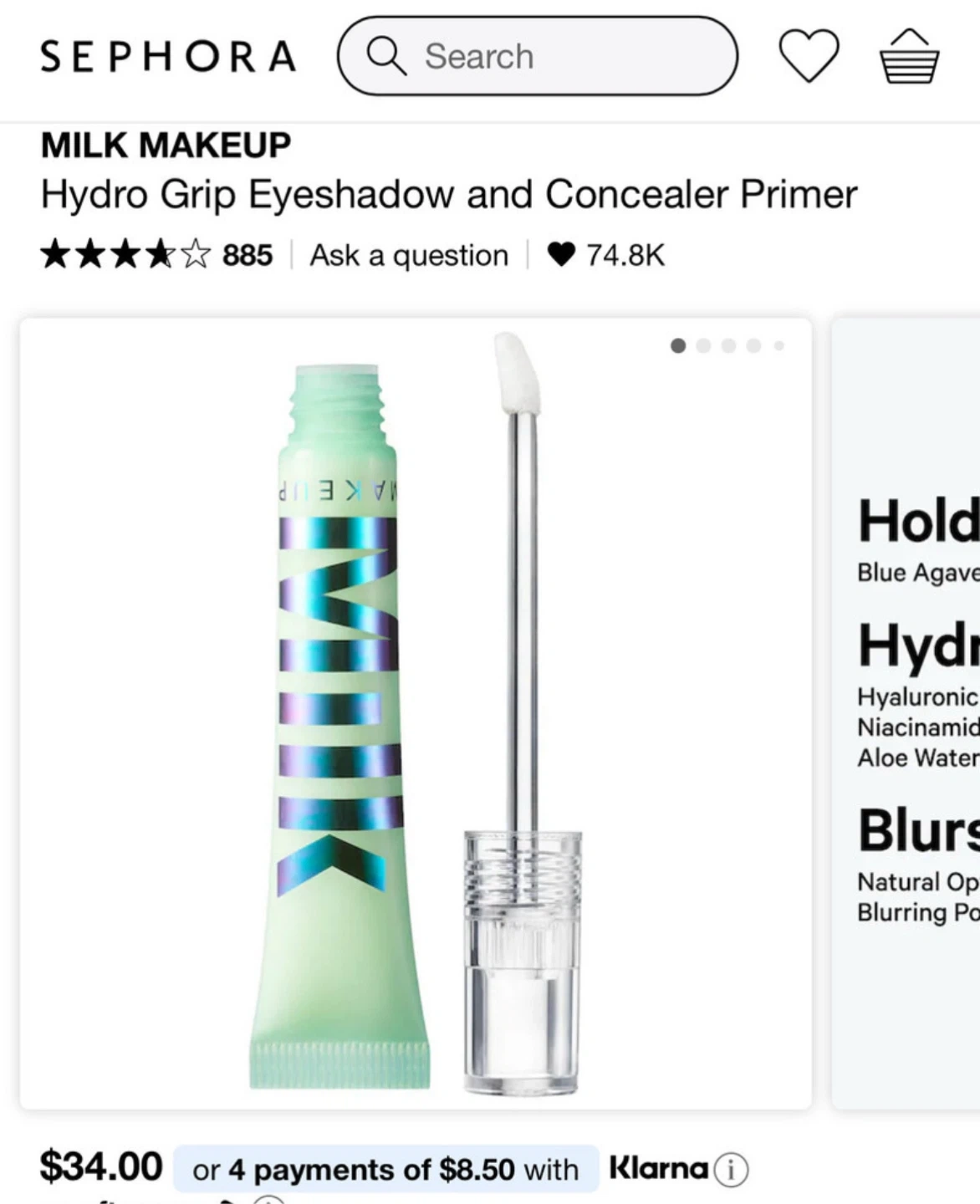
Task: Tap the black heart next to 74.8K
Action: [x=561, y=254]
